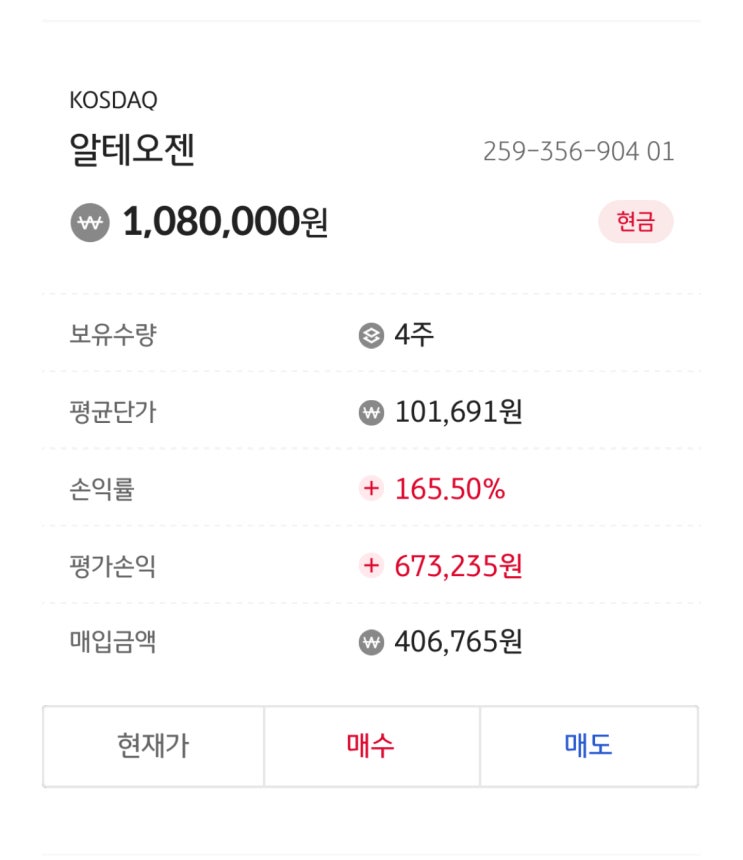Select the 보유수량 row label

point(112,335)
